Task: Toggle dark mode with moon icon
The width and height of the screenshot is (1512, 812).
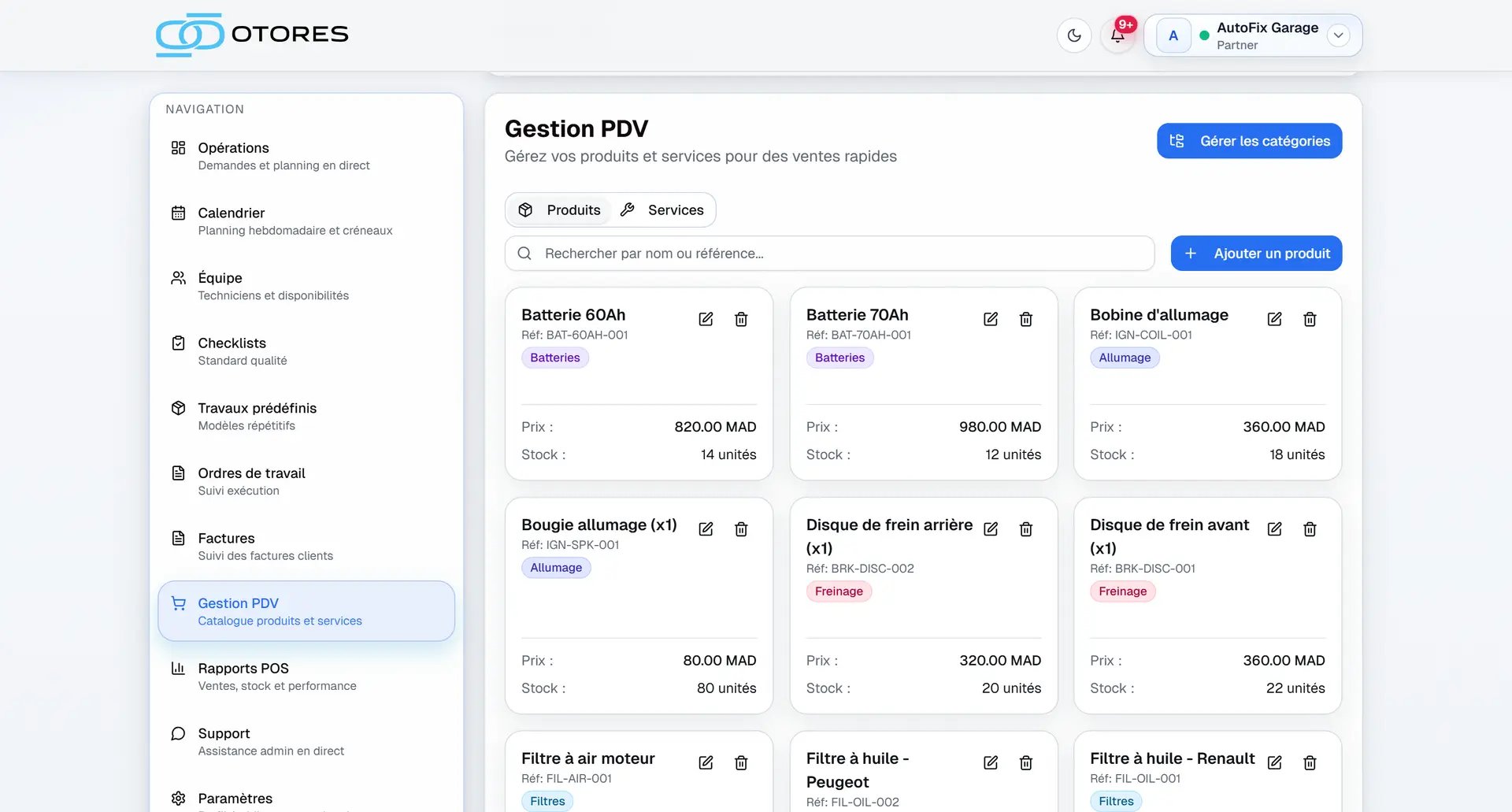Action: (x=1074, y=35)
